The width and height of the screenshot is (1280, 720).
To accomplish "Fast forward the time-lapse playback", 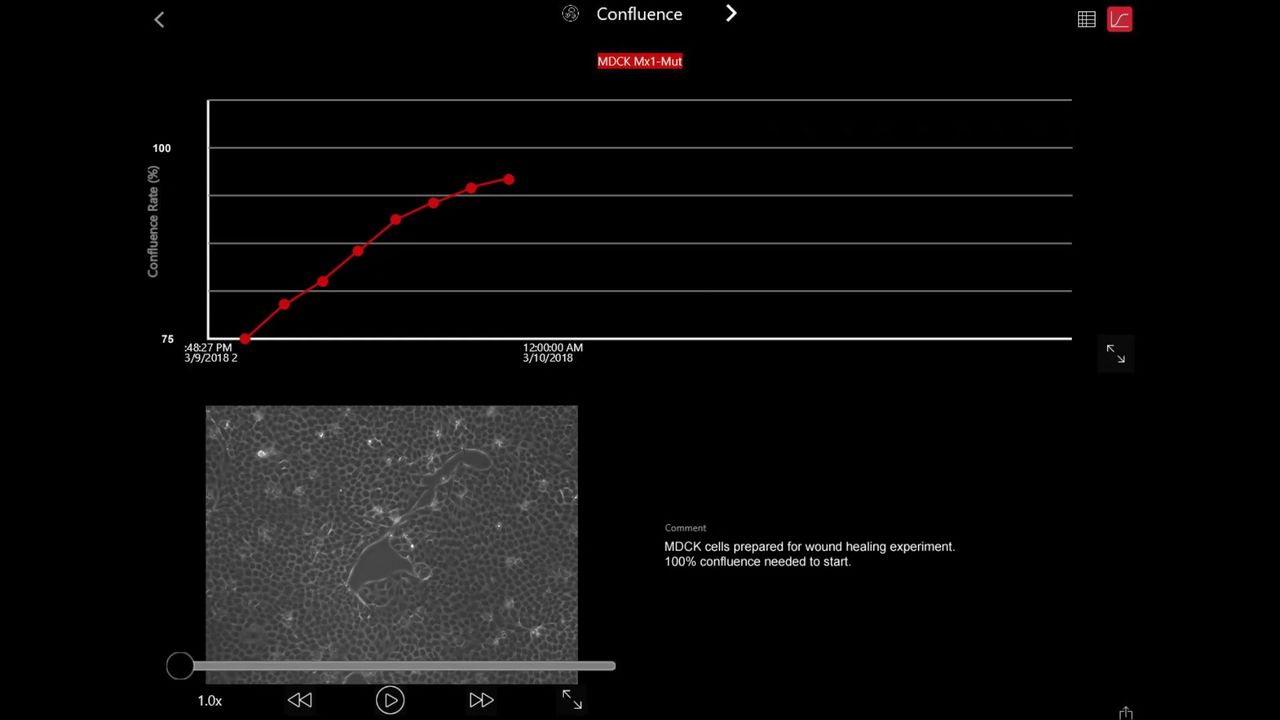I will (481, 700).
